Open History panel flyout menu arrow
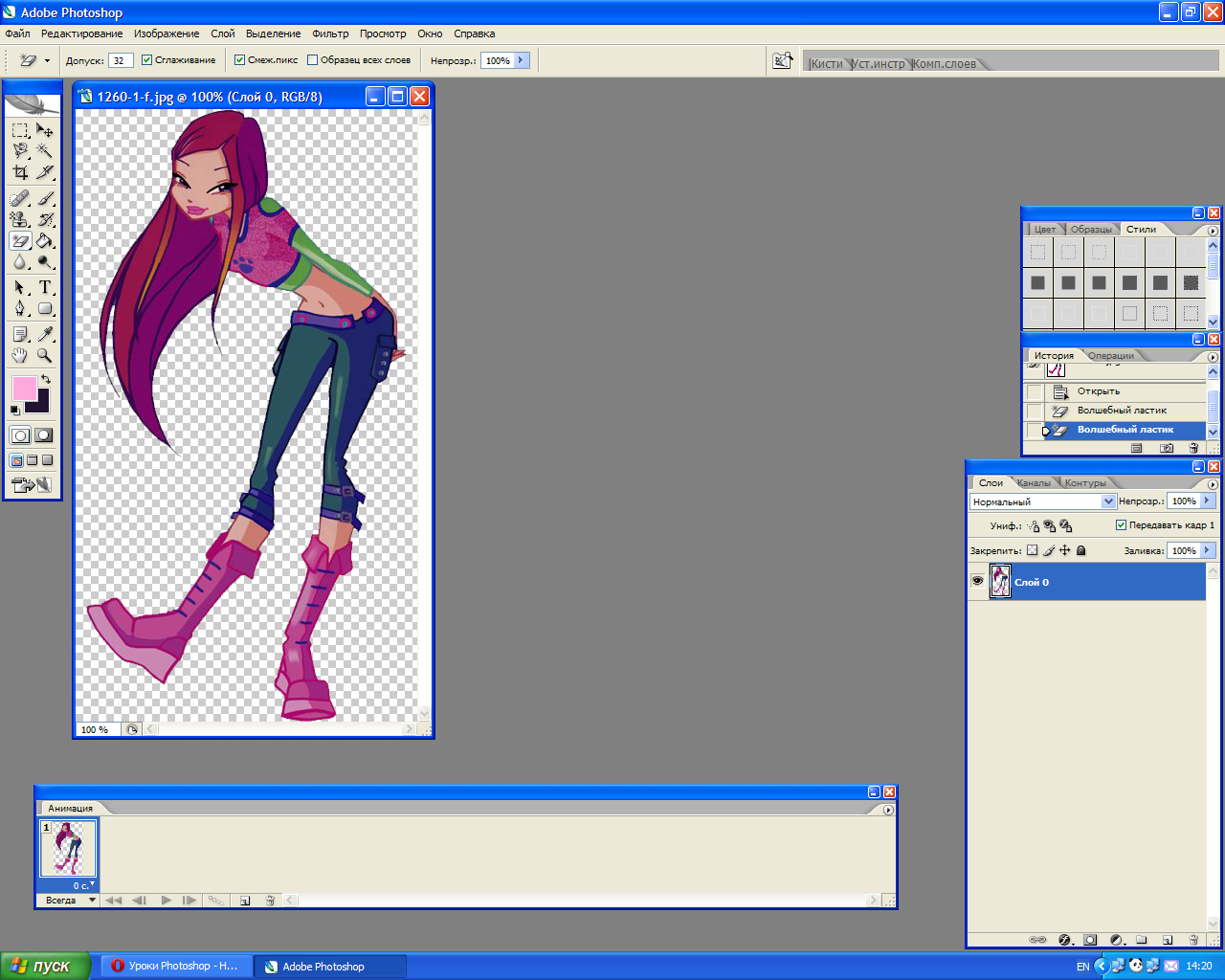The width and height of the screenshot is (1225, 980). [x=1213, y=357]
